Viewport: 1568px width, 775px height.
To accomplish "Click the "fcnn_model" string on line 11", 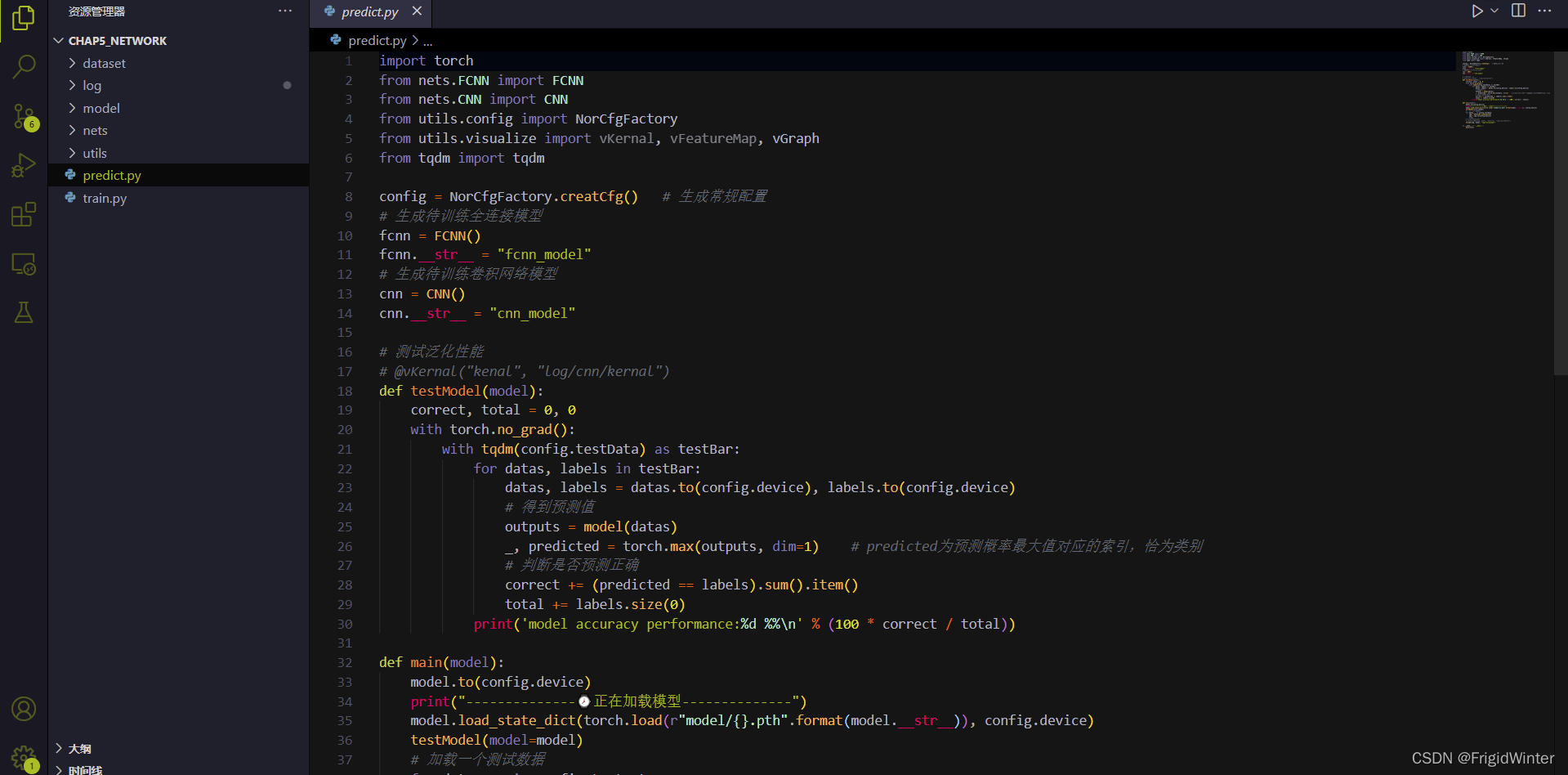I will pos(544,254).
